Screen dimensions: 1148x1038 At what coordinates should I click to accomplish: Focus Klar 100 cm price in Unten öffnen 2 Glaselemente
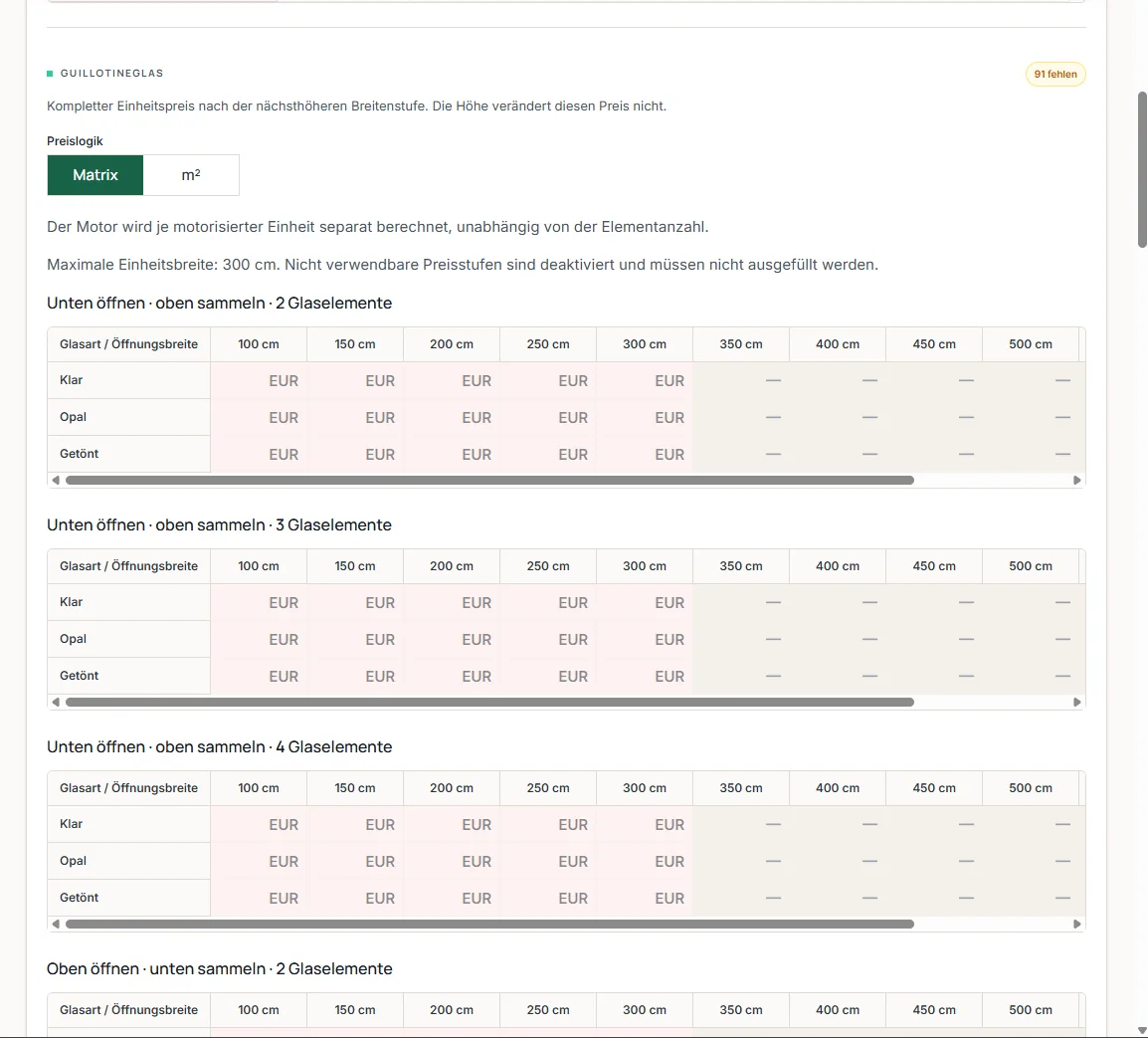pyautogui.click(x=259, y=381)
